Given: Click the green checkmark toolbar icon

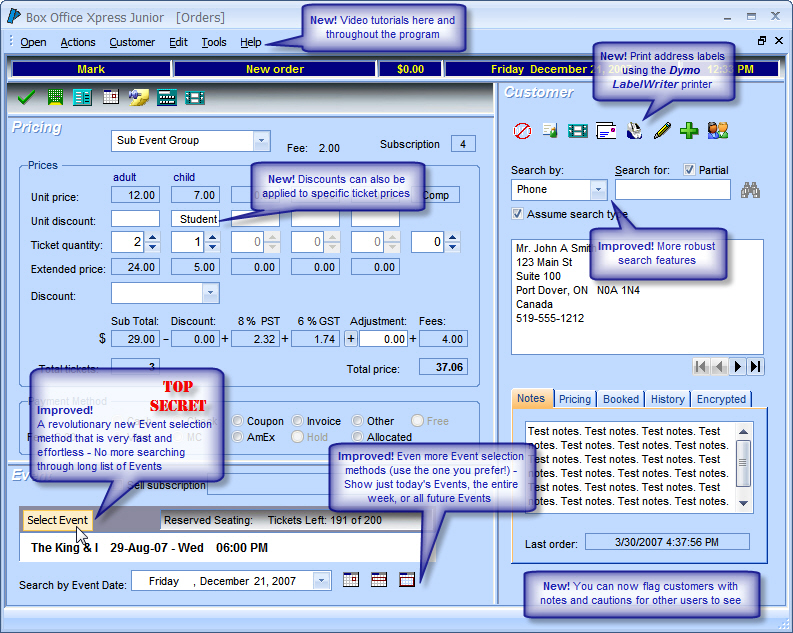Looking at the screenshot, I should 27,97.
